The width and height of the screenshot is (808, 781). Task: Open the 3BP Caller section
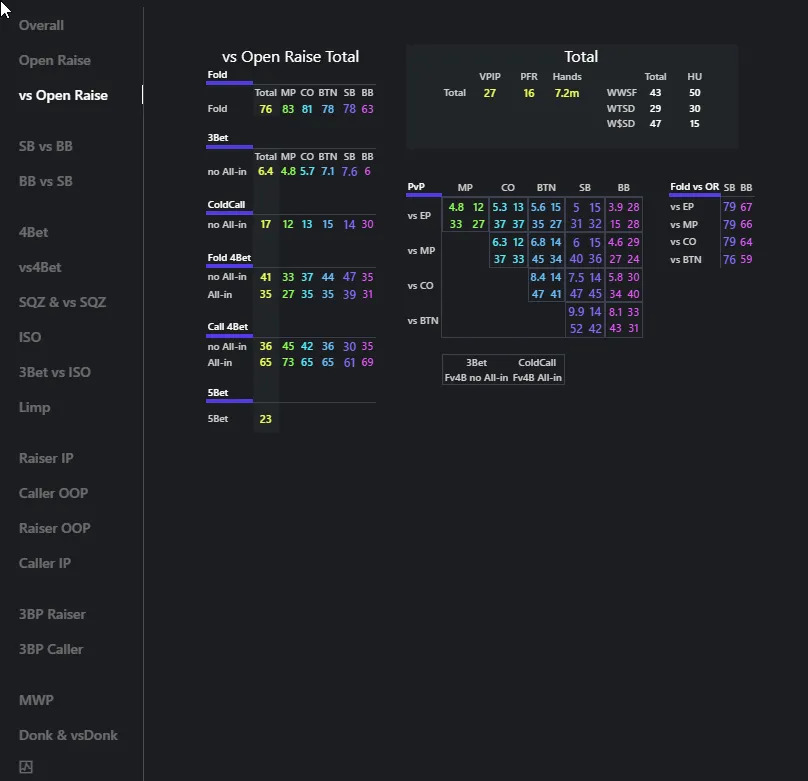click(x=51, y=649)
